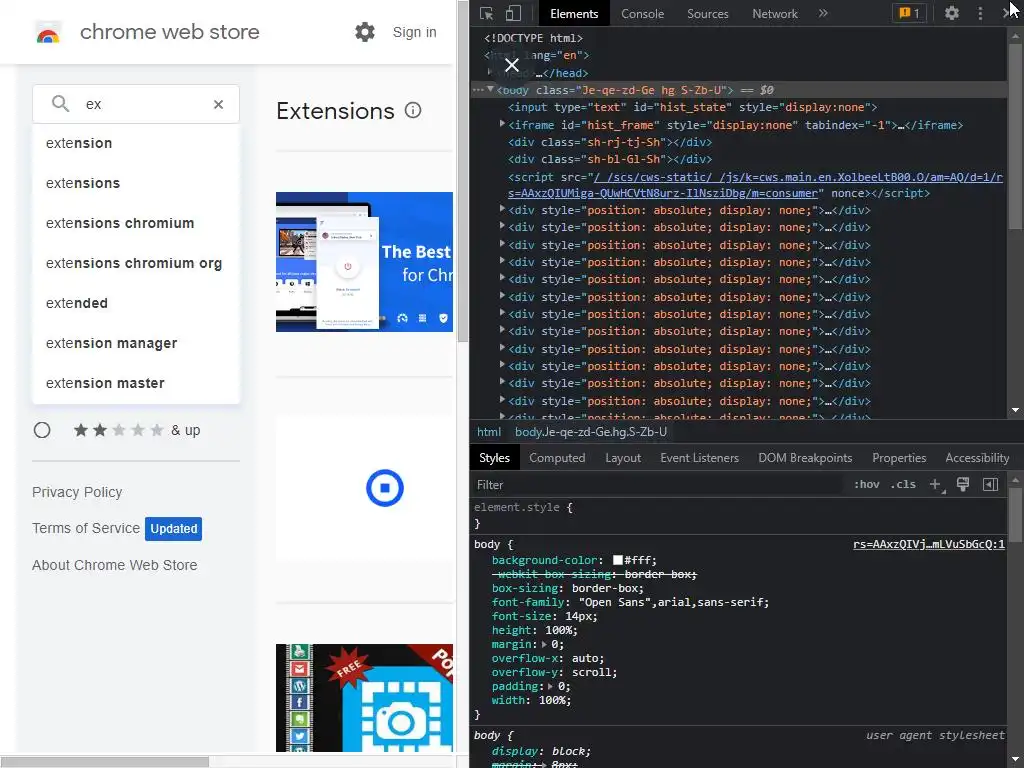Choose the 'extended' suggestion
The height and width of the screenshot is (768, 1024).
(x=136, y=303)
